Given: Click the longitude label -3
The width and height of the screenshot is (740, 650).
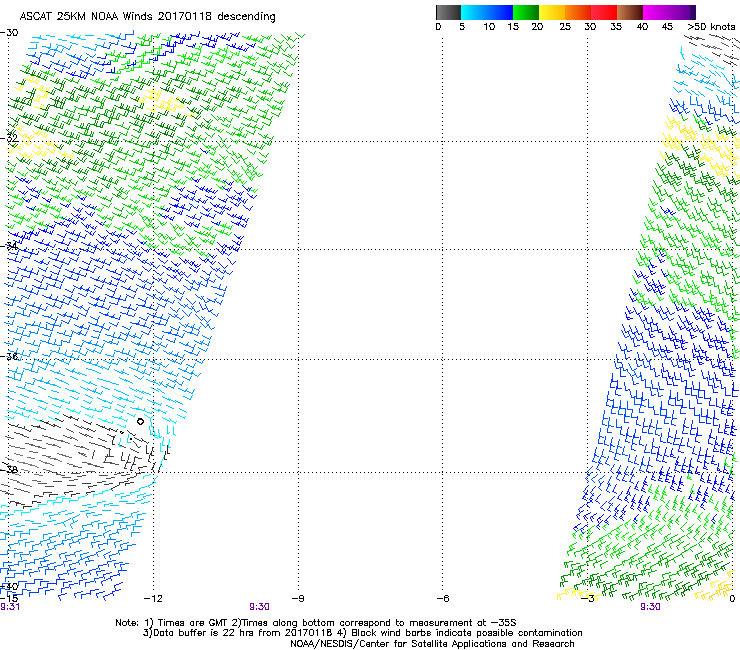Looking at the screenshot, I should [588, 599].
